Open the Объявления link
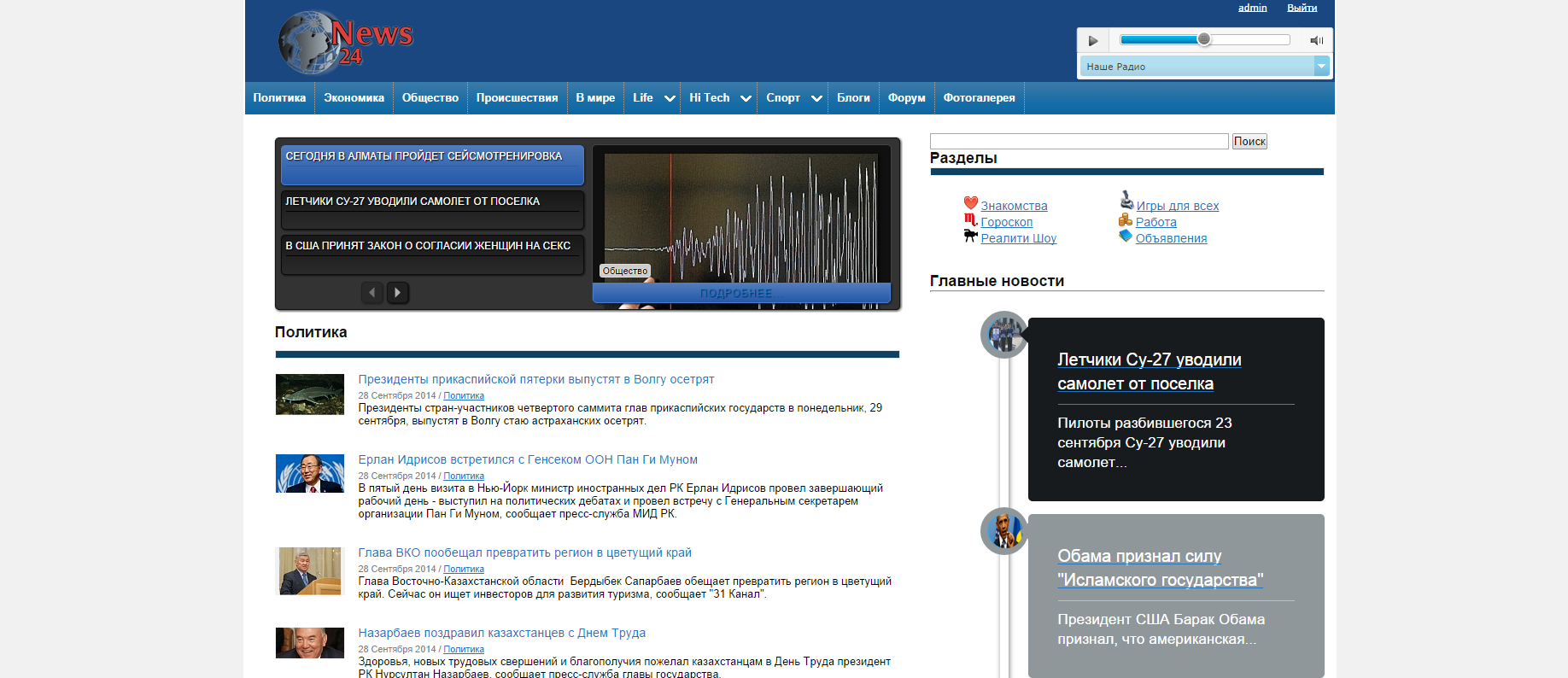The image size is (1568, 678). pyautogui.click(x=1171, y=238)
